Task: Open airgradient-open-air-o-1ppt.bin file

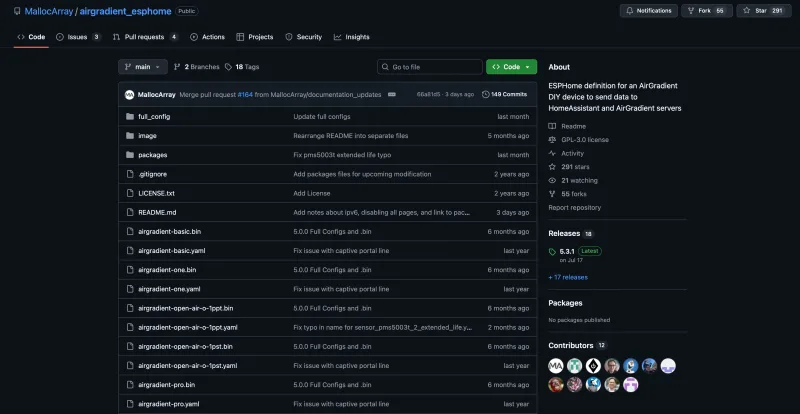Action: [x=186, y=308]
